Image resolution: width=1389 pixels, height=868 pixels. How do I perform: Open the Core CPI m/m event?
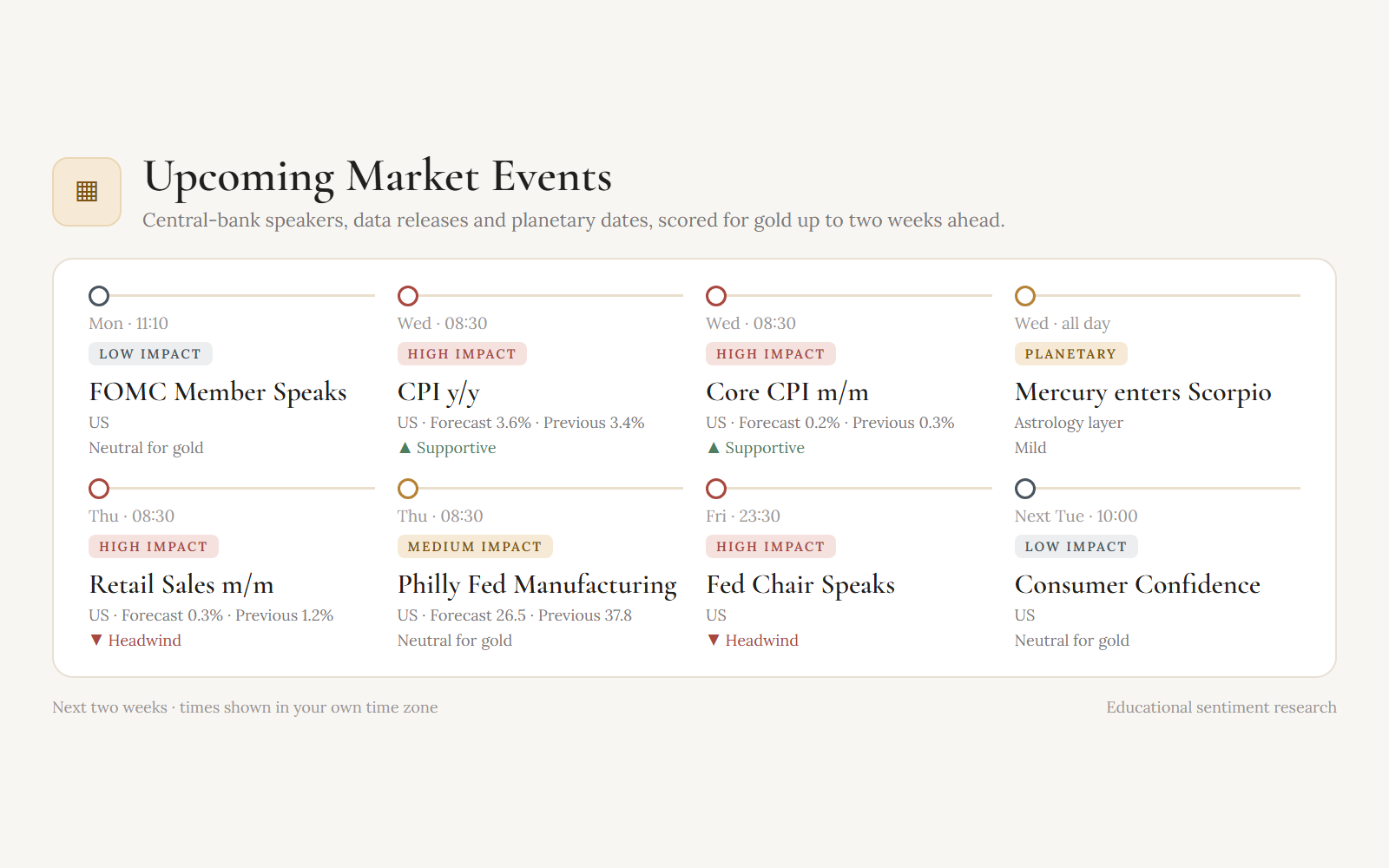(787, 392)
